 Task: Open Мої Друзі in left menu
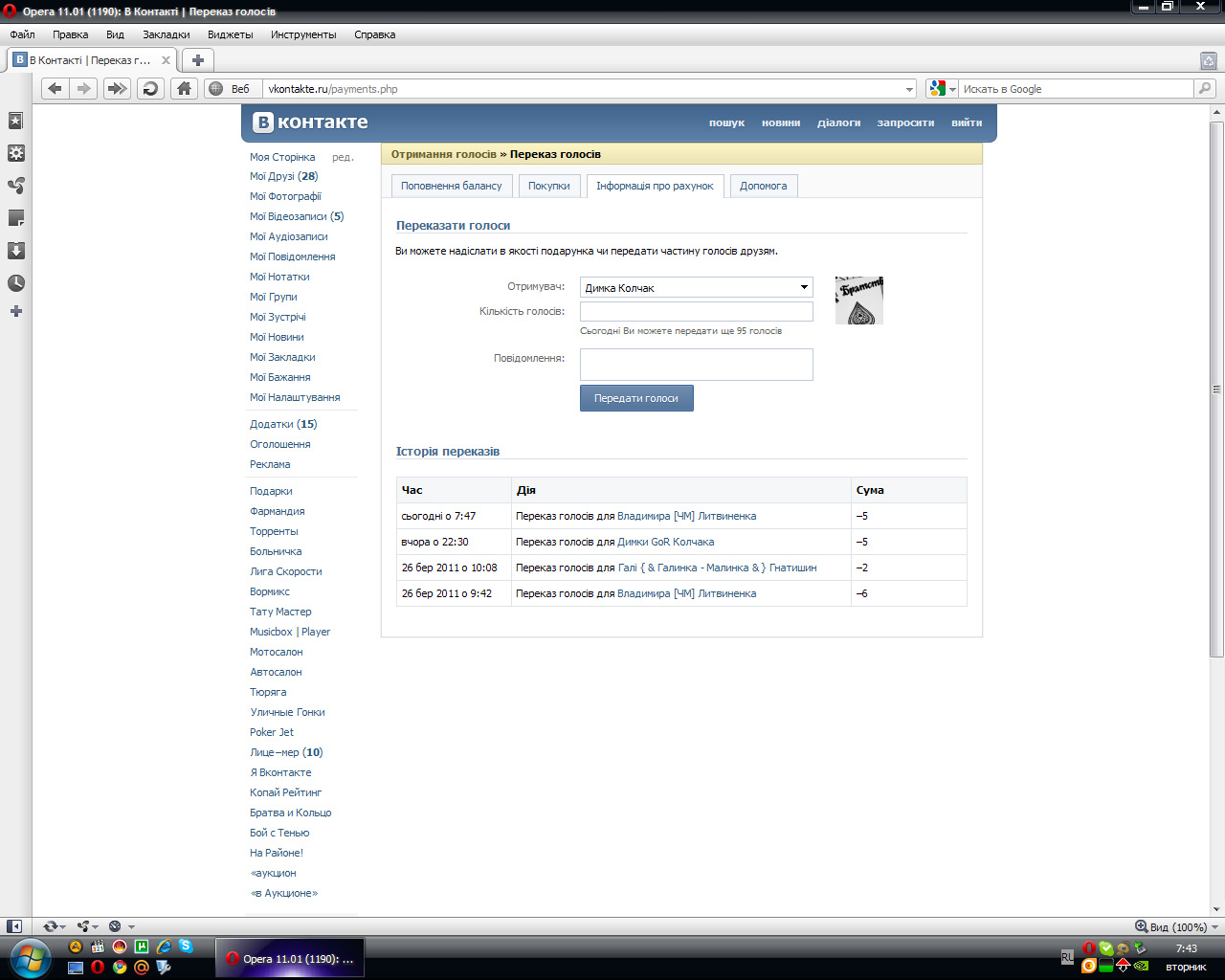pos(284,176)
